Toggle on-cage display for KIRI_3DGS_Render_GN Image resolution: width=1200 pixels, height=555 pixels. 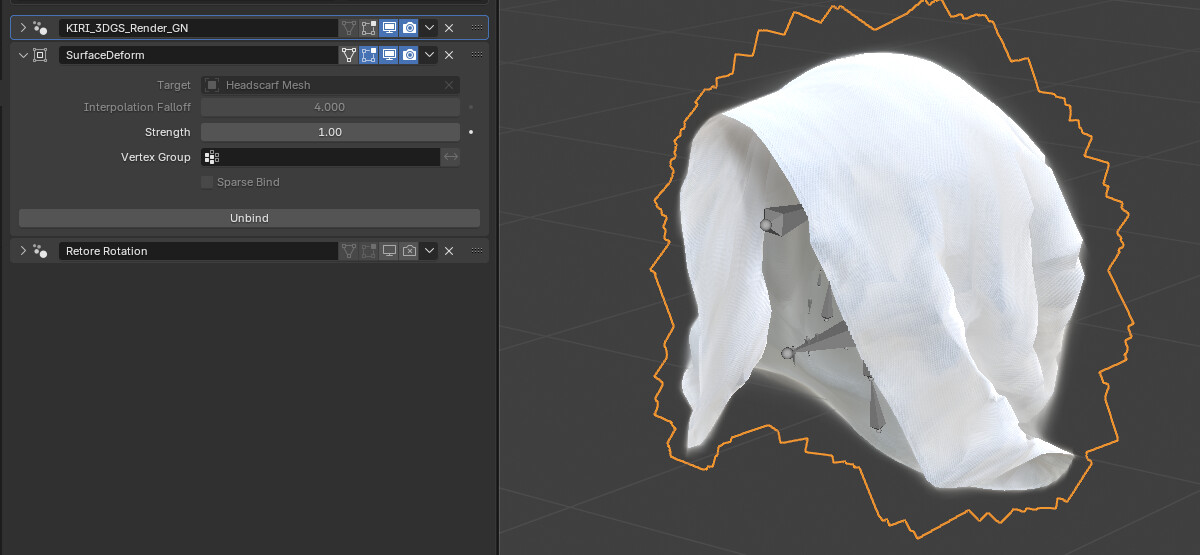tap(349, 28)
